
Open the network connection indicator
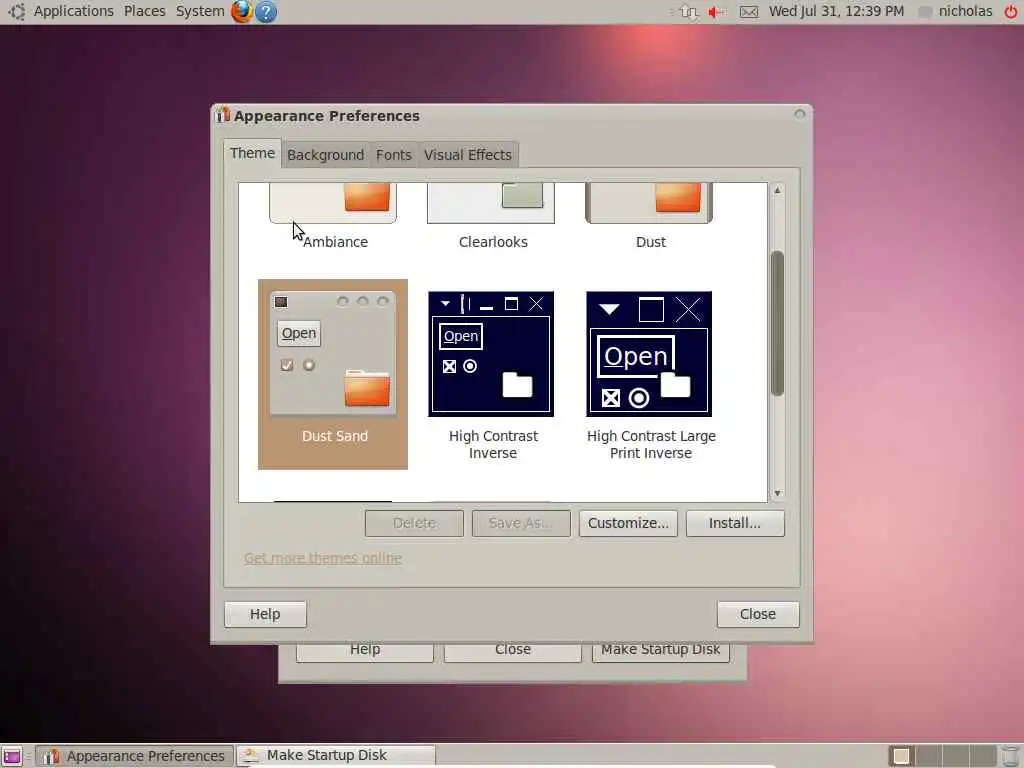point(688,12)
